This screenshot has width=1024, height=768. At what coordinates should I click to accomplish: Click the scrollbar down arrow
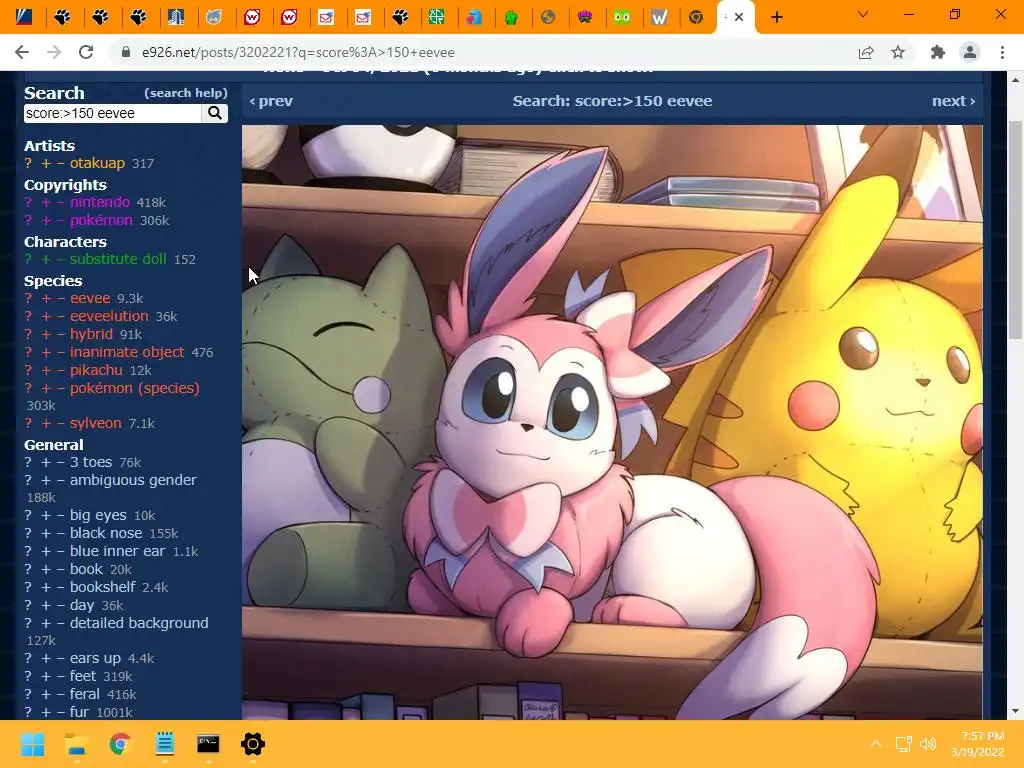1015,711
